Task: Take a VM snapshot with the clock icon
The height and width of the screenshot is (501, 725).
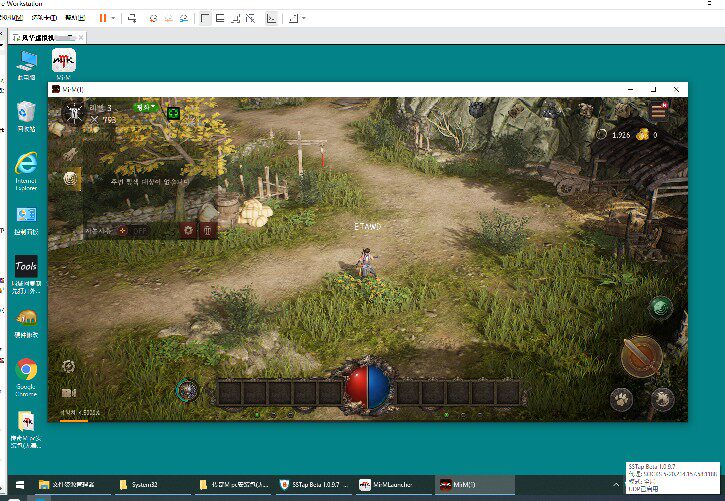Action: pos(154,18)
